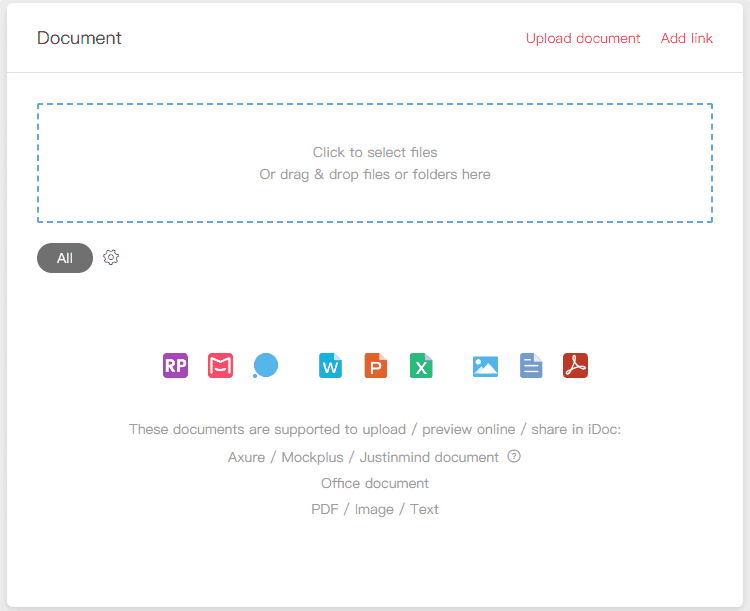Click the image file icon

tap(485, 366)
